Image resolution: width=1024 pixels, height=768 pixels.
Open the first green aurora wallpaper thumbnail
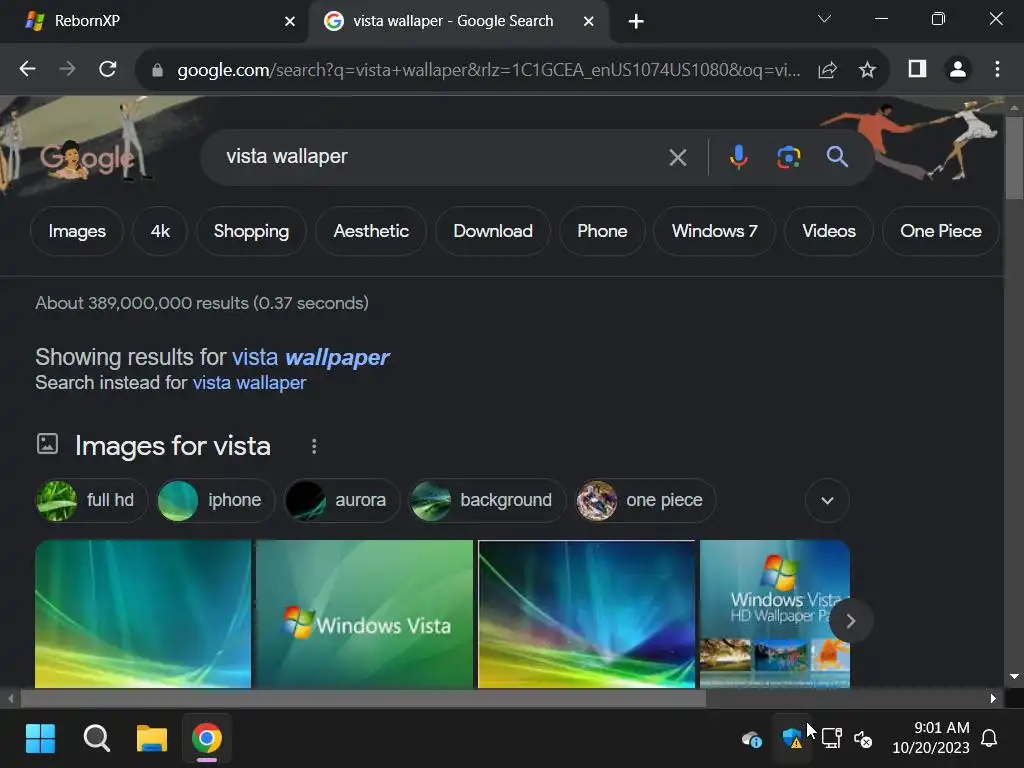(143, 614)
